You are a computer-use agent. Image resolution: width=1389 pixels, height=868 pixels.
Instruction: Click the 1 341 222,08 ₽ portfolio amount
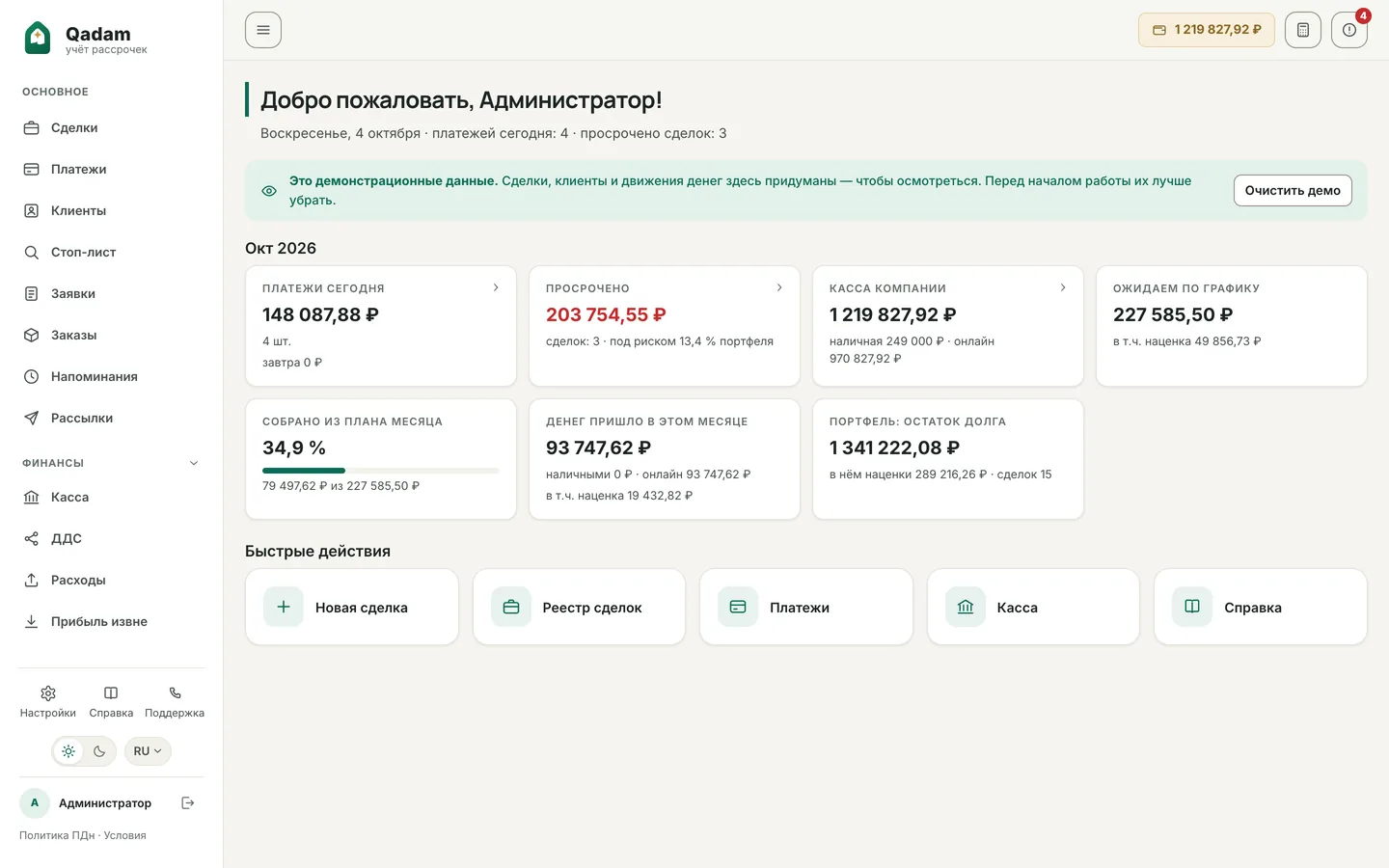pyautogui.click(x=894, y=448)
